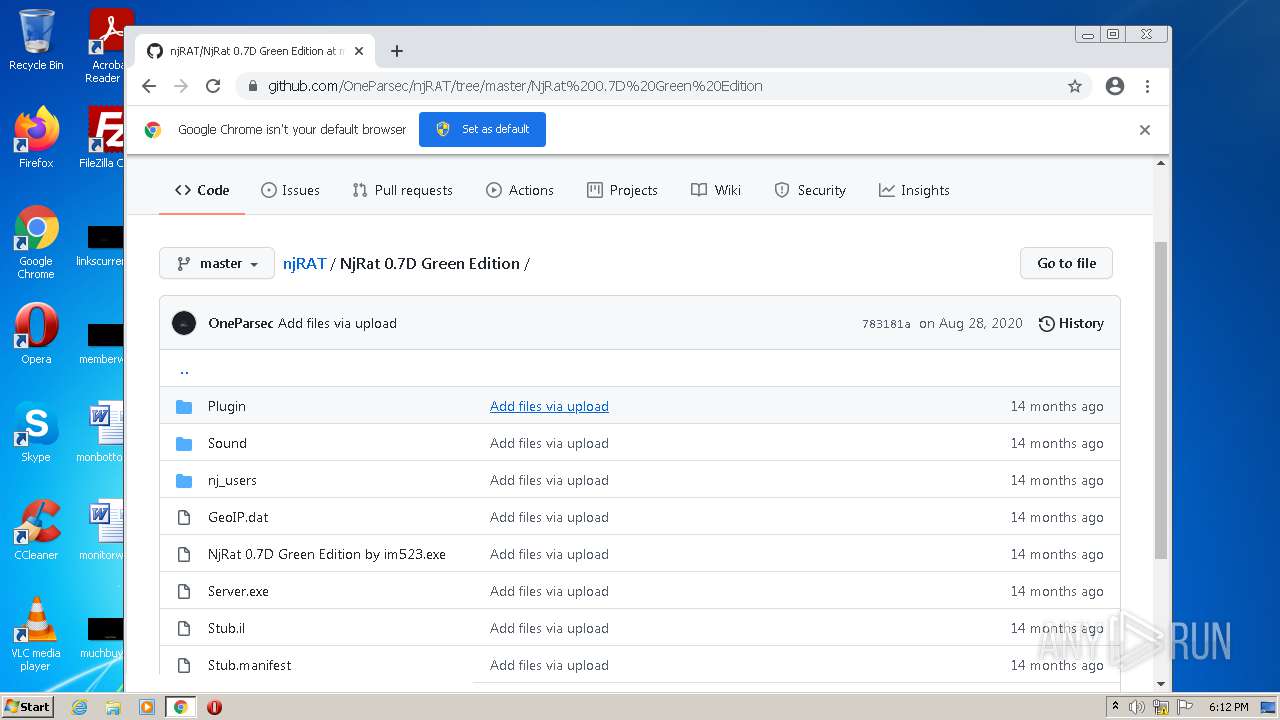Switch to the Issues tab

(x=290, y=190)
